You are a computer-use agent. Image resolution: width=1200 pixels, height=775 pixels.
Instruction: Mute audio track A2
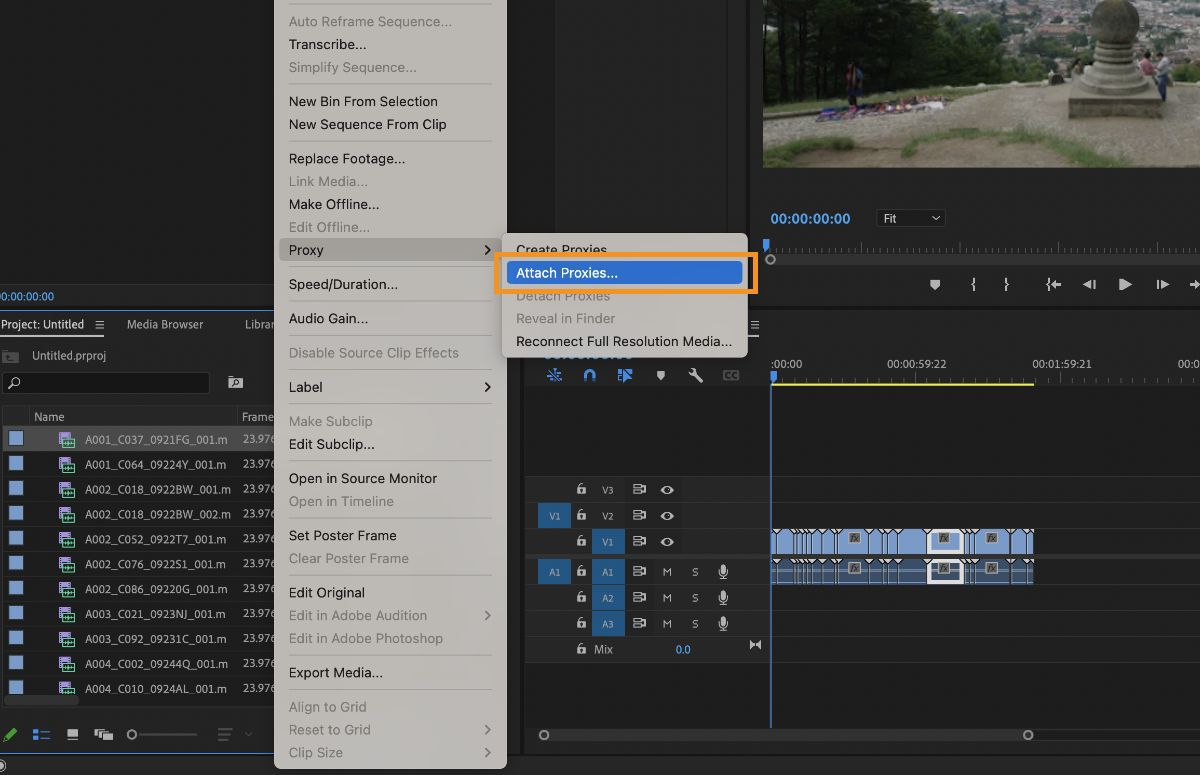tap(667, 597)
